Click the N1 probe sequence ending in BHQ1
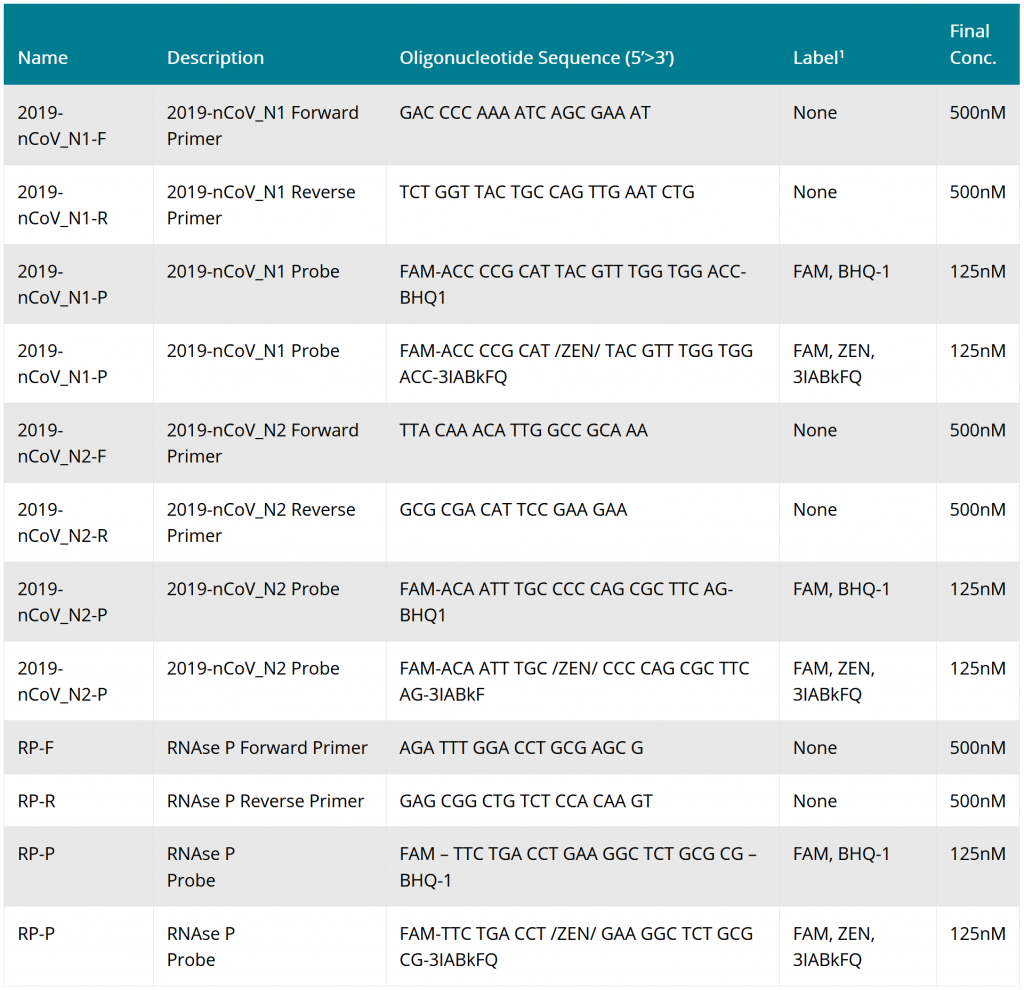This screenshot has height=990, width=1024. click(572, 284)
